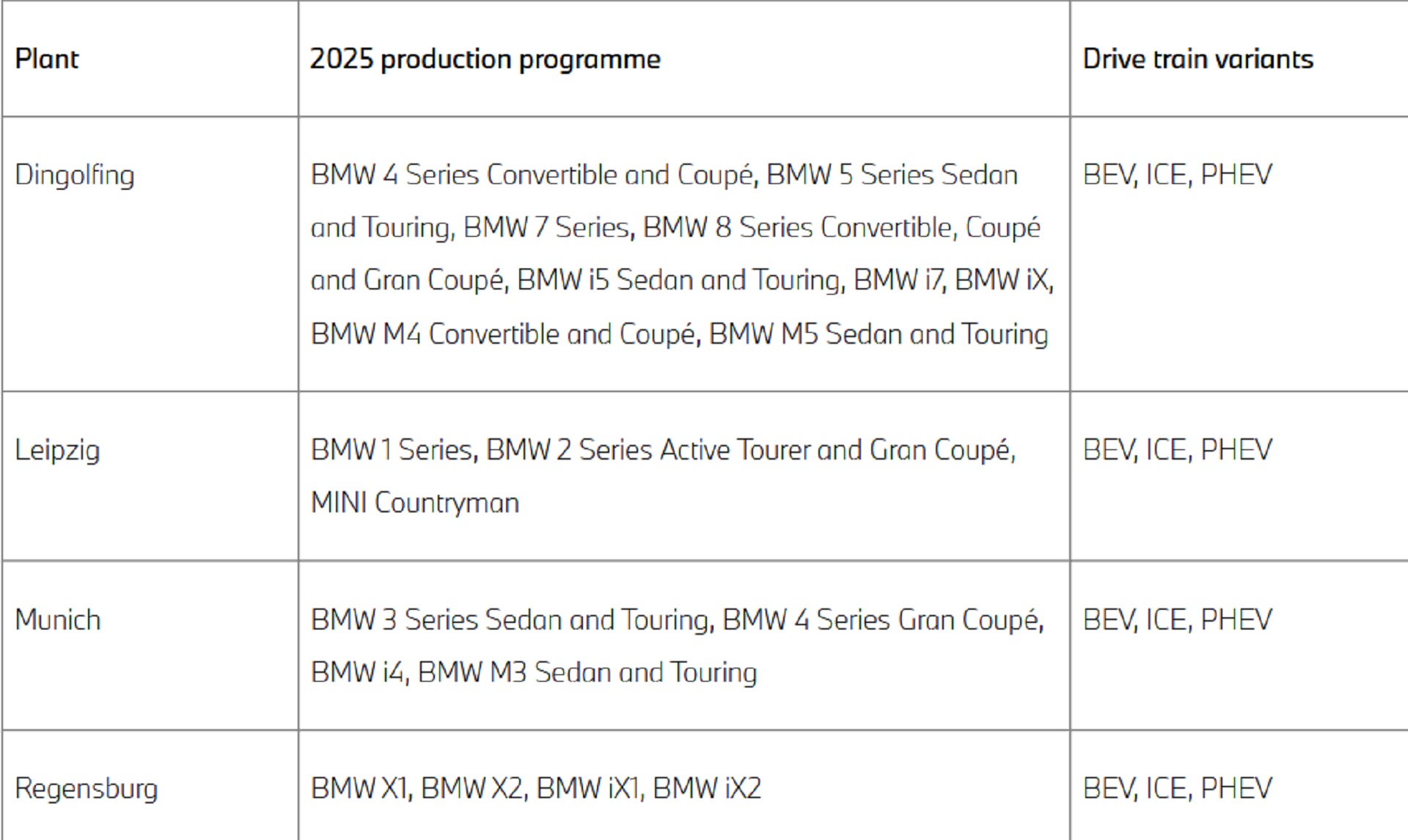Click the Plant column header

pyautogui.click(x=46, y=59)
